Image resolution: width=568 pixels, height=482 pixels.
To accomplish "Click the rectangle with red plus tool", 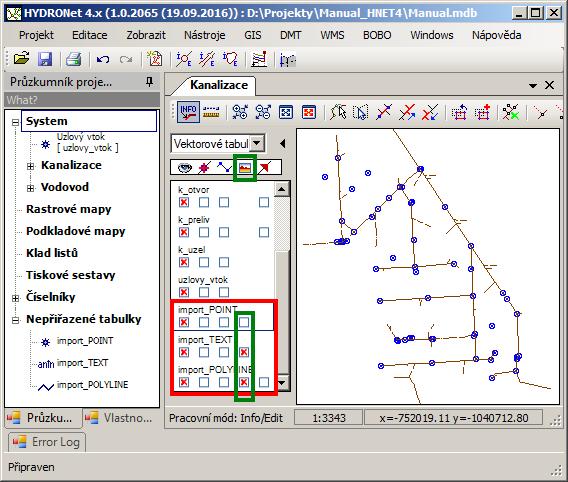I will click(483, 112).
